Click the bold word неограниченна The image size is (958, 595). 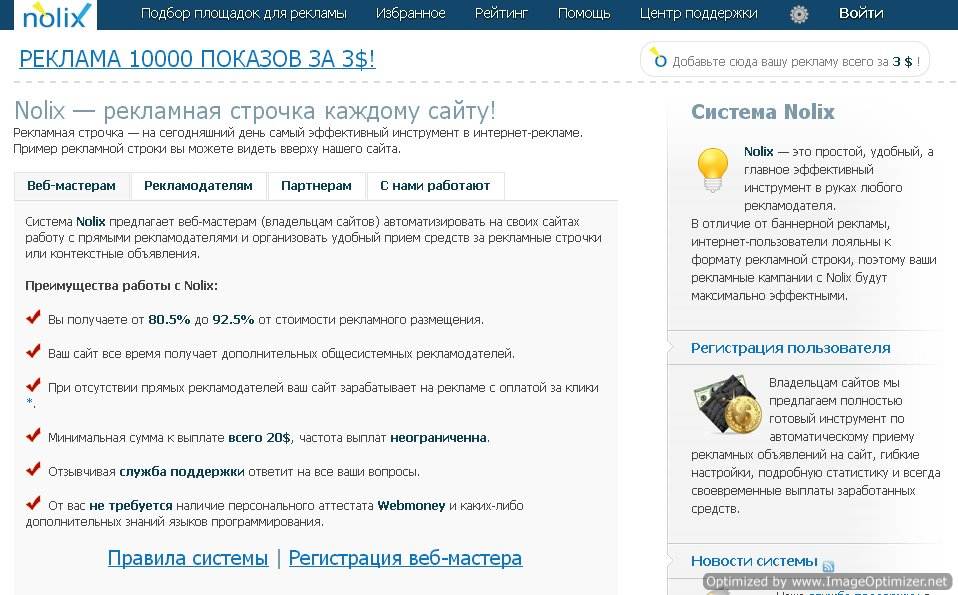click(439, 437)
